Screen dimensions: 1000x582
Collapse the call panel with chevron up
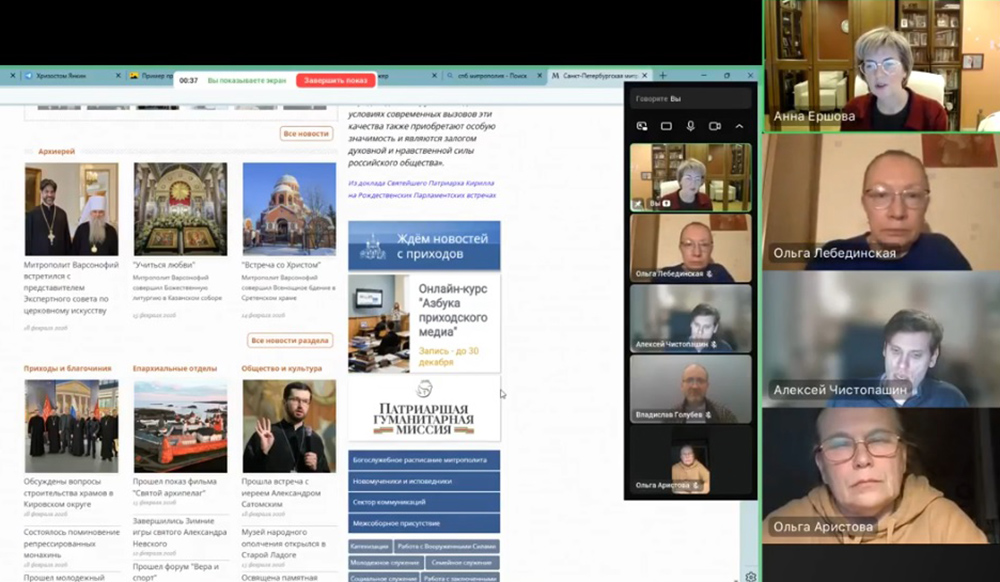click(739, 126)
